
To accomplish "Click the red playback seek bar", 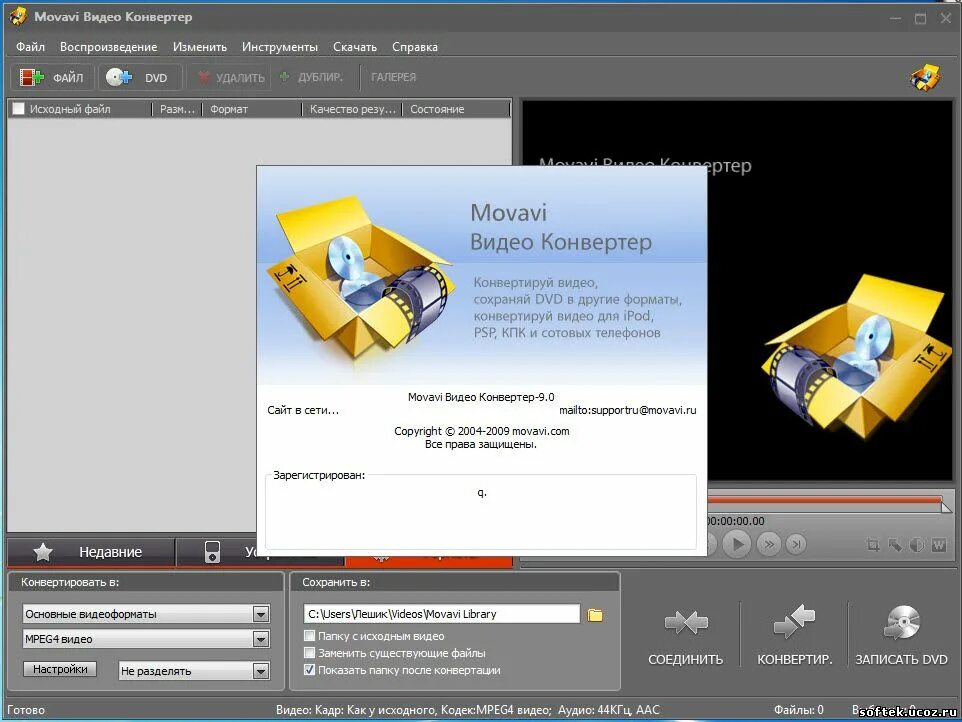I will click(x=824, y=500).
